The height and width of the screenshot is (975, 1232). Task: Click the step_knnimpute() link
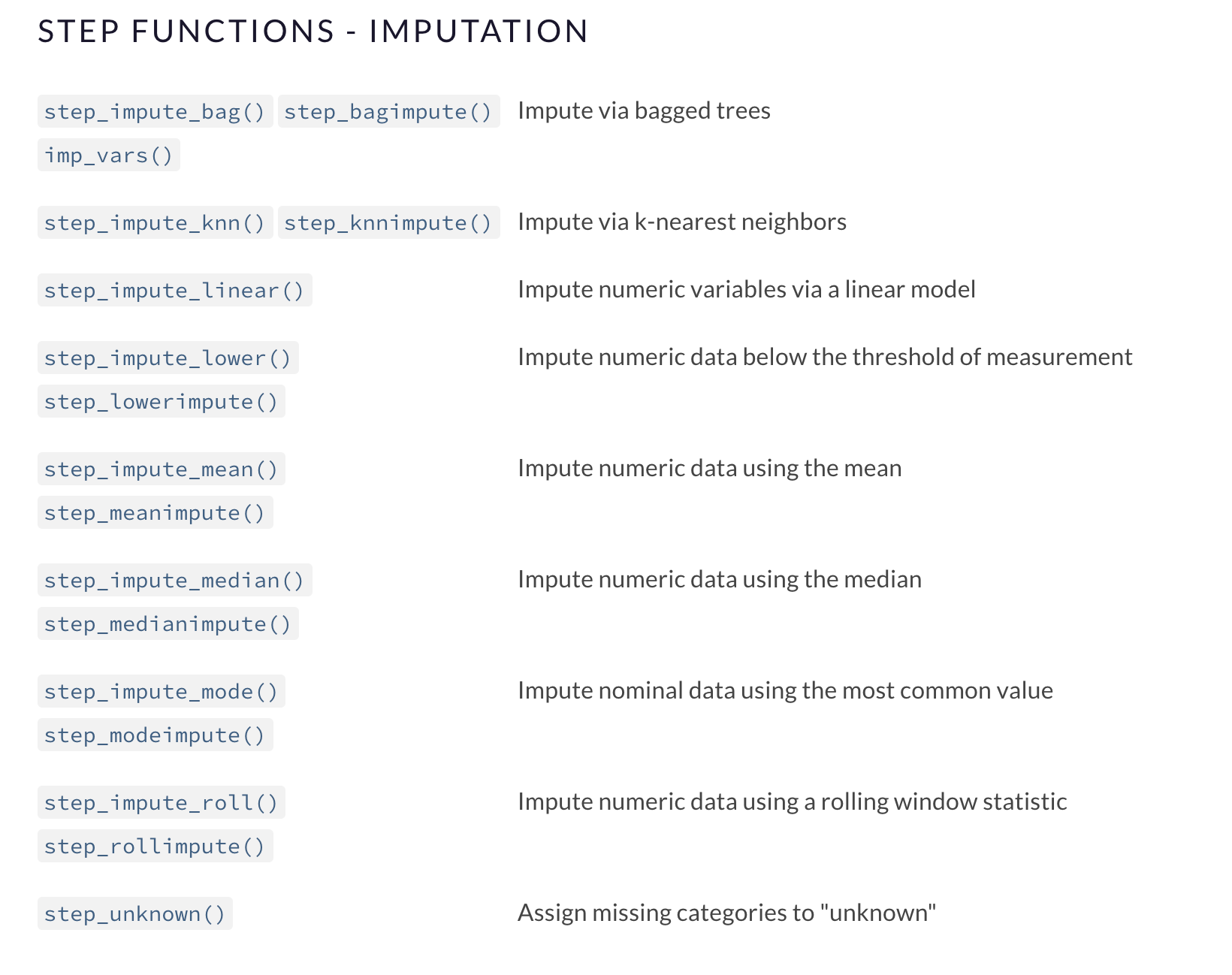coord(388,223)
